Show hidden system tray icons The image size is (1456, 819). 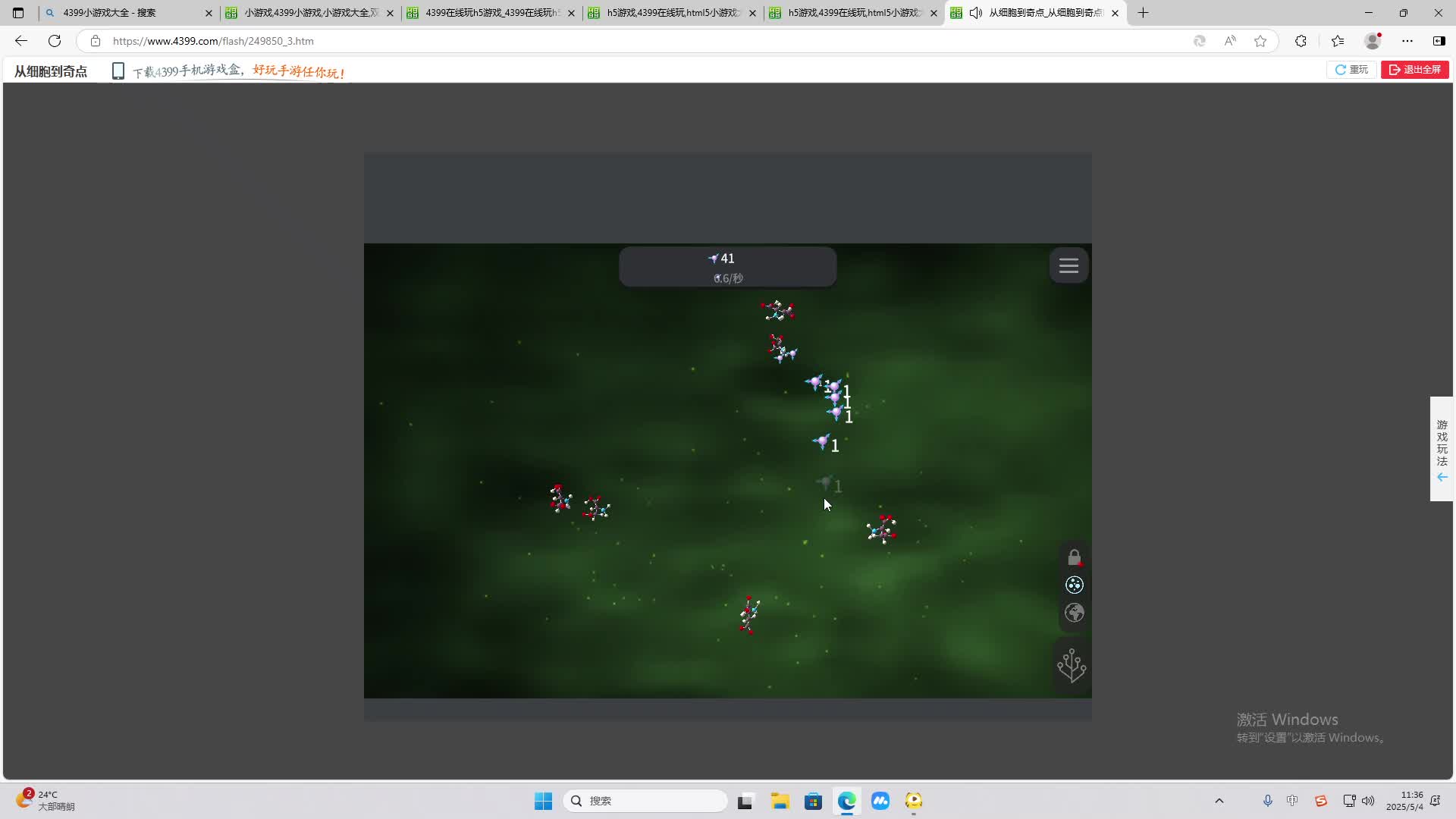coord(1219,801)
